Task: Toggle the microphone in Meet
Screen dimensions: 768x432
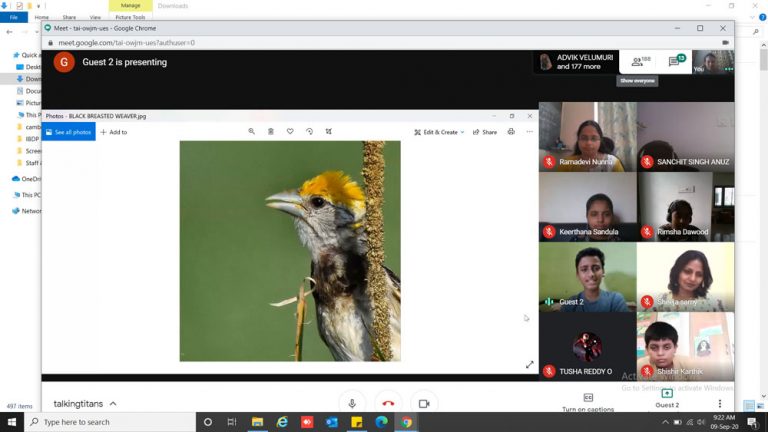Action: (352, 404)
